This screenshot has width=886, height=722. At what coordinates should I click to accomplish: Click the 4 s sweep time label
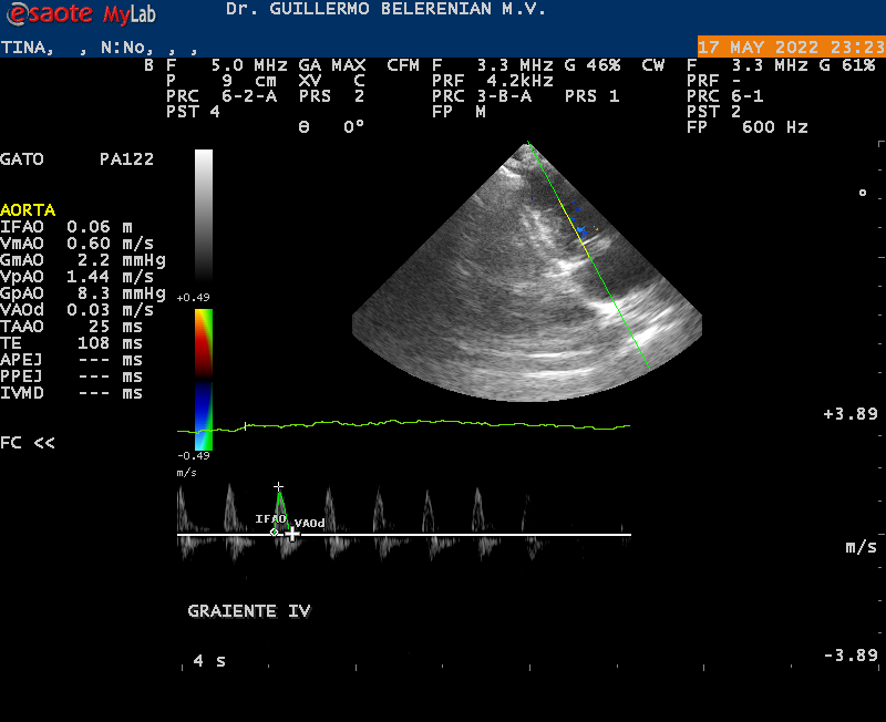coord(209,661)
